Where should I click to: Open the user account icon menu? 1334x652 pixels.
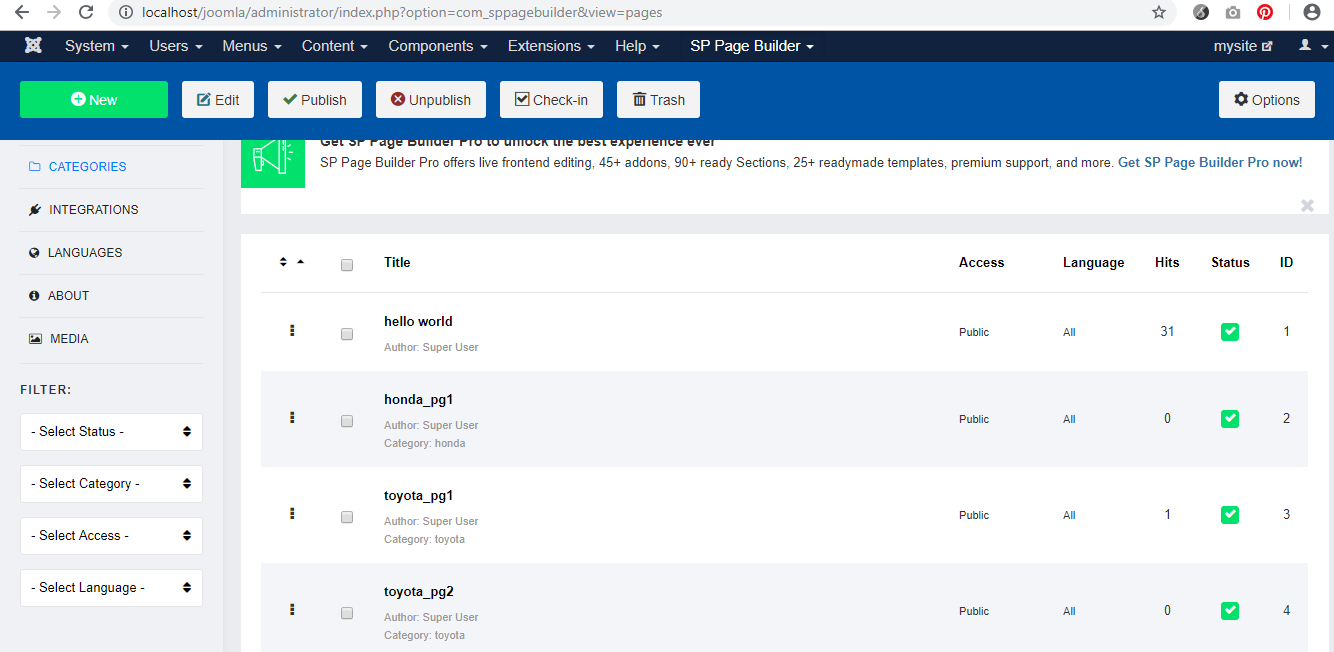tap(1309, 46)
